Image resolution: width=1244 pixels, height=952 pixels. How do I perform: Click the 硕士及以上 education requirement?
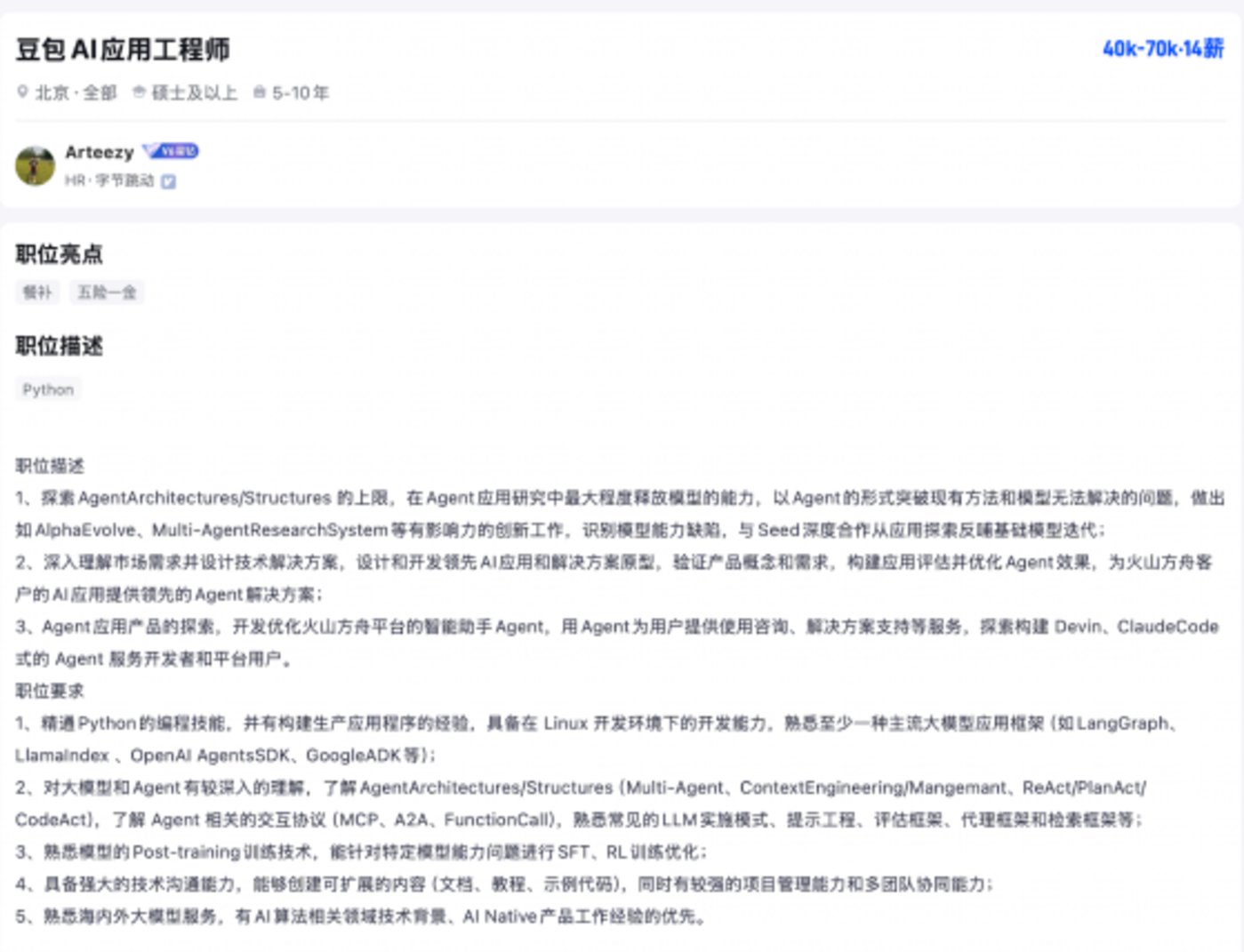click(194, 92)
